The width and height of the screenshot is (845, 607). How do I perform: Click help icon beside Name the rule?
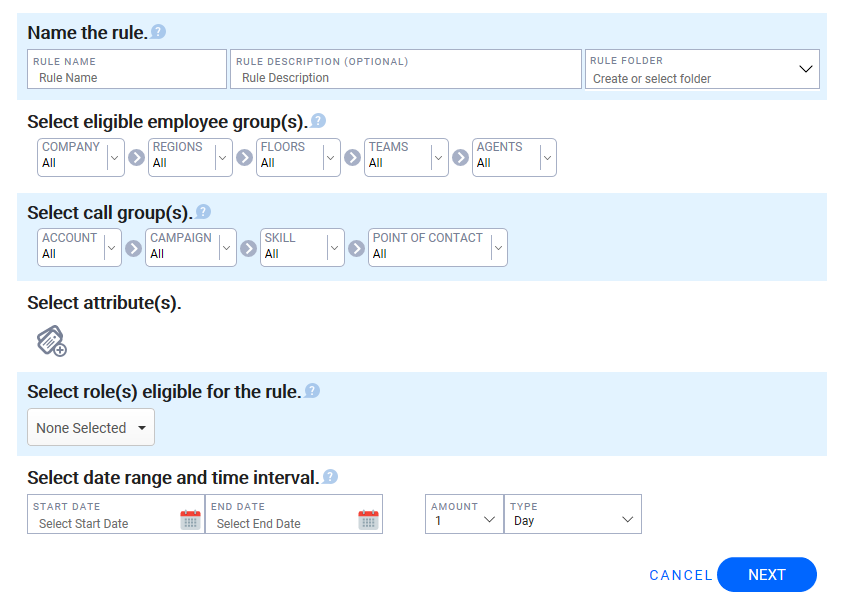pos(158,32)
